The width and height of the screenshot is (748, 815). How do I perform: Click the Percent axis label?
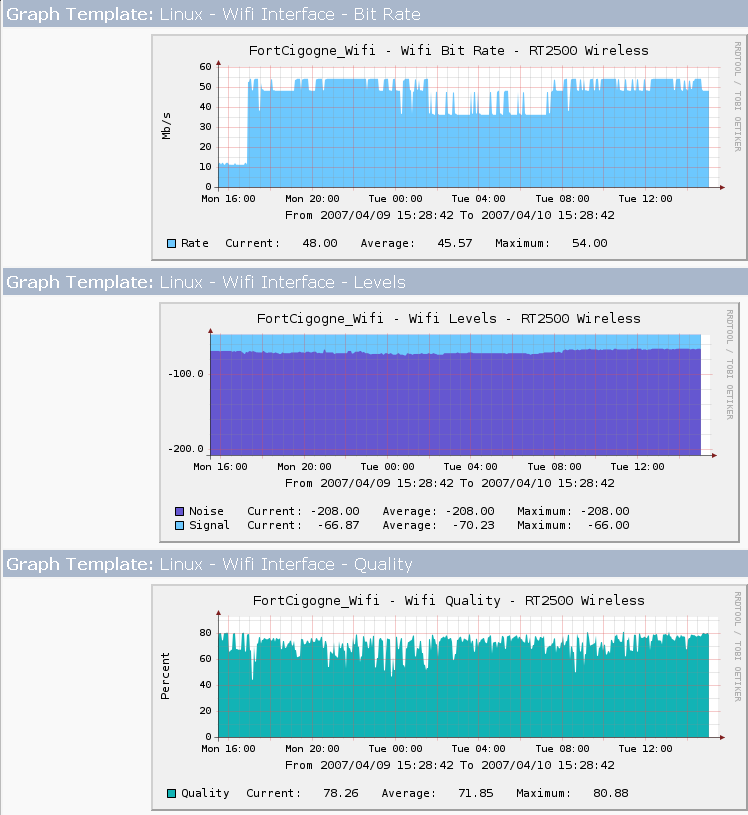[x=165, y=676]
